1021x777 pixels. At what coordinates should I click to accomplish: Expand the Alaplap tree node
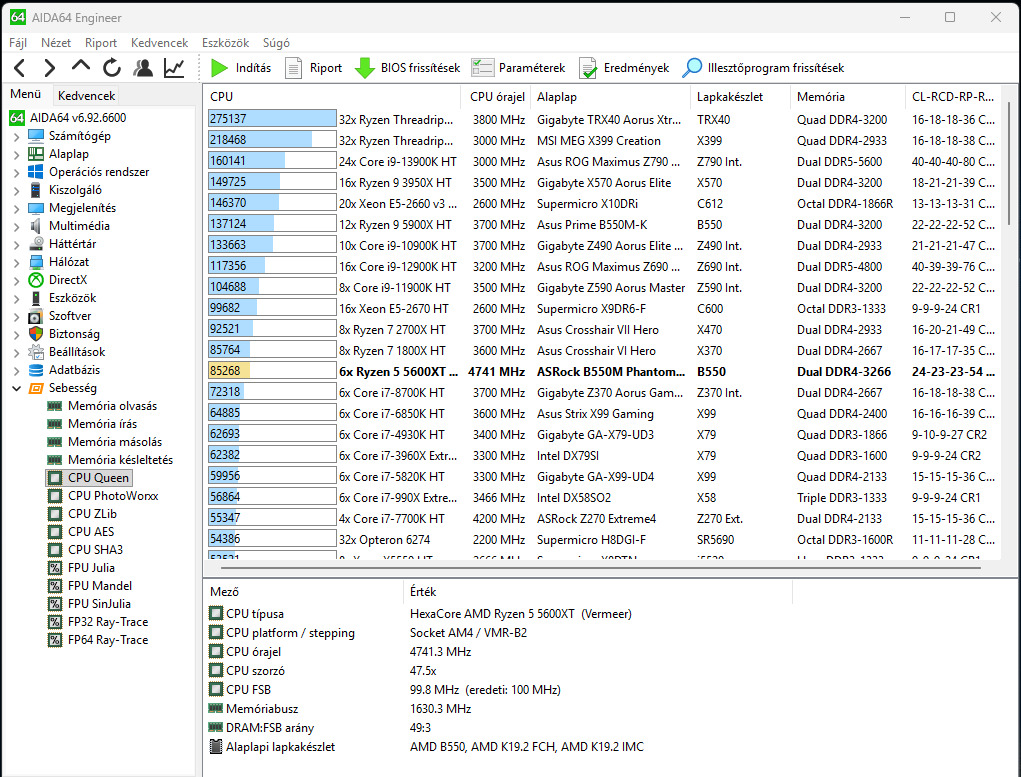pyautogui.click(x=16, y=154)
